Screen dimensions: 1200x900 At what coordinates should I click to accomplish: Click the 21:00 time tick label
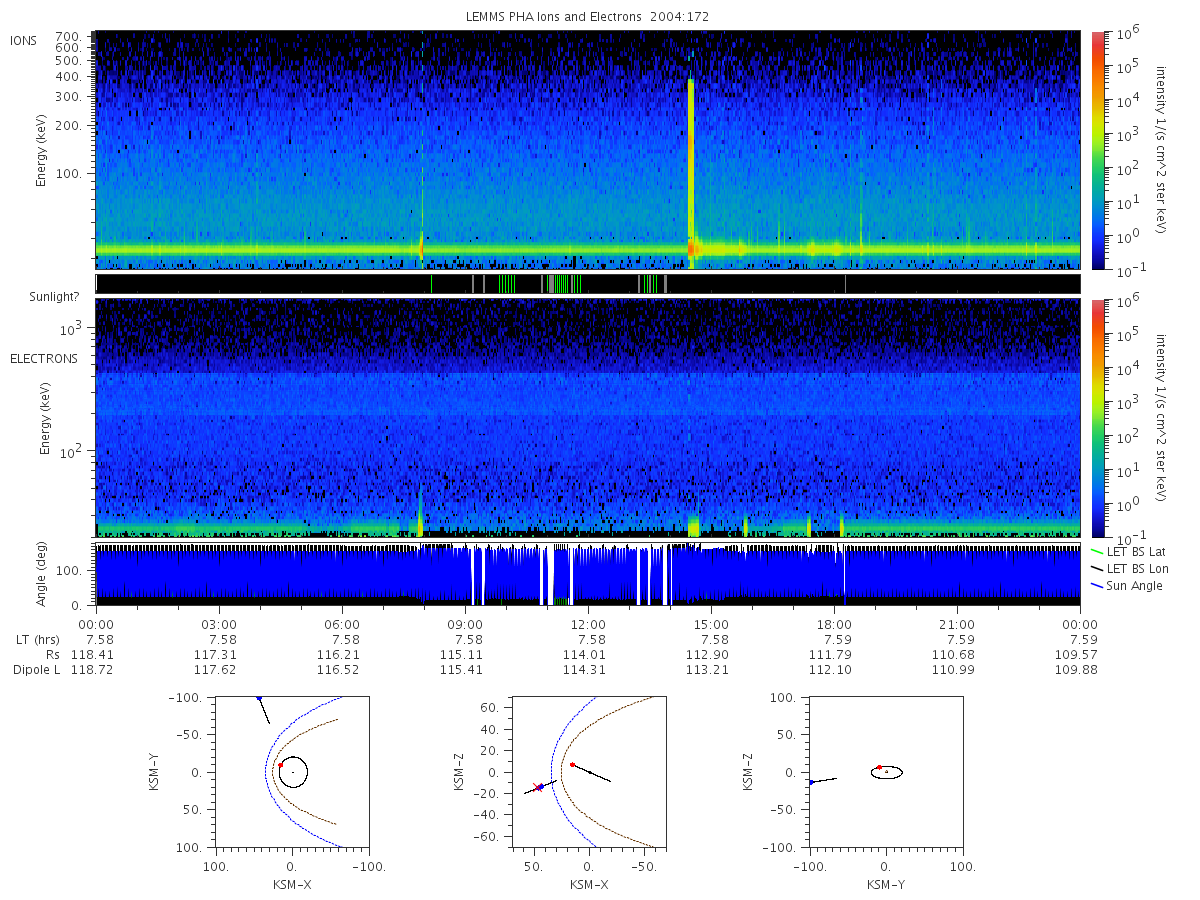(958, 624)
